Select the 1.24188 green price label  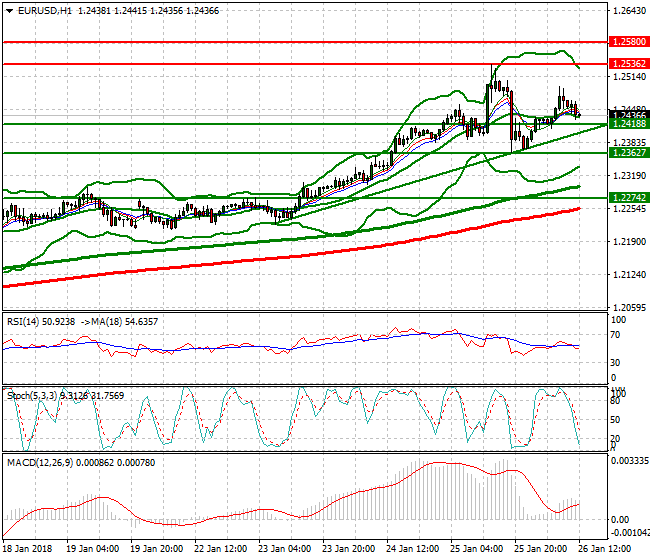click(x=629, y=124)
